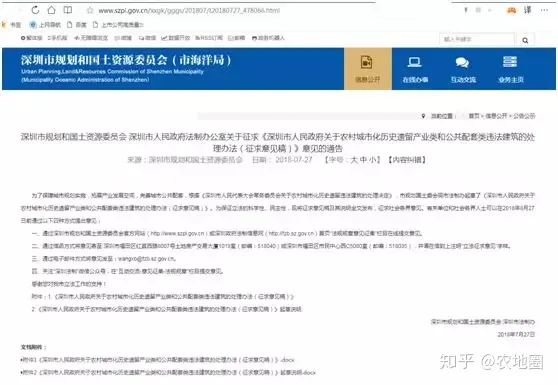Click the 内容纠错 link
Image resolution: width=558 pixels, height=385 pixels.
pos(406,160)
